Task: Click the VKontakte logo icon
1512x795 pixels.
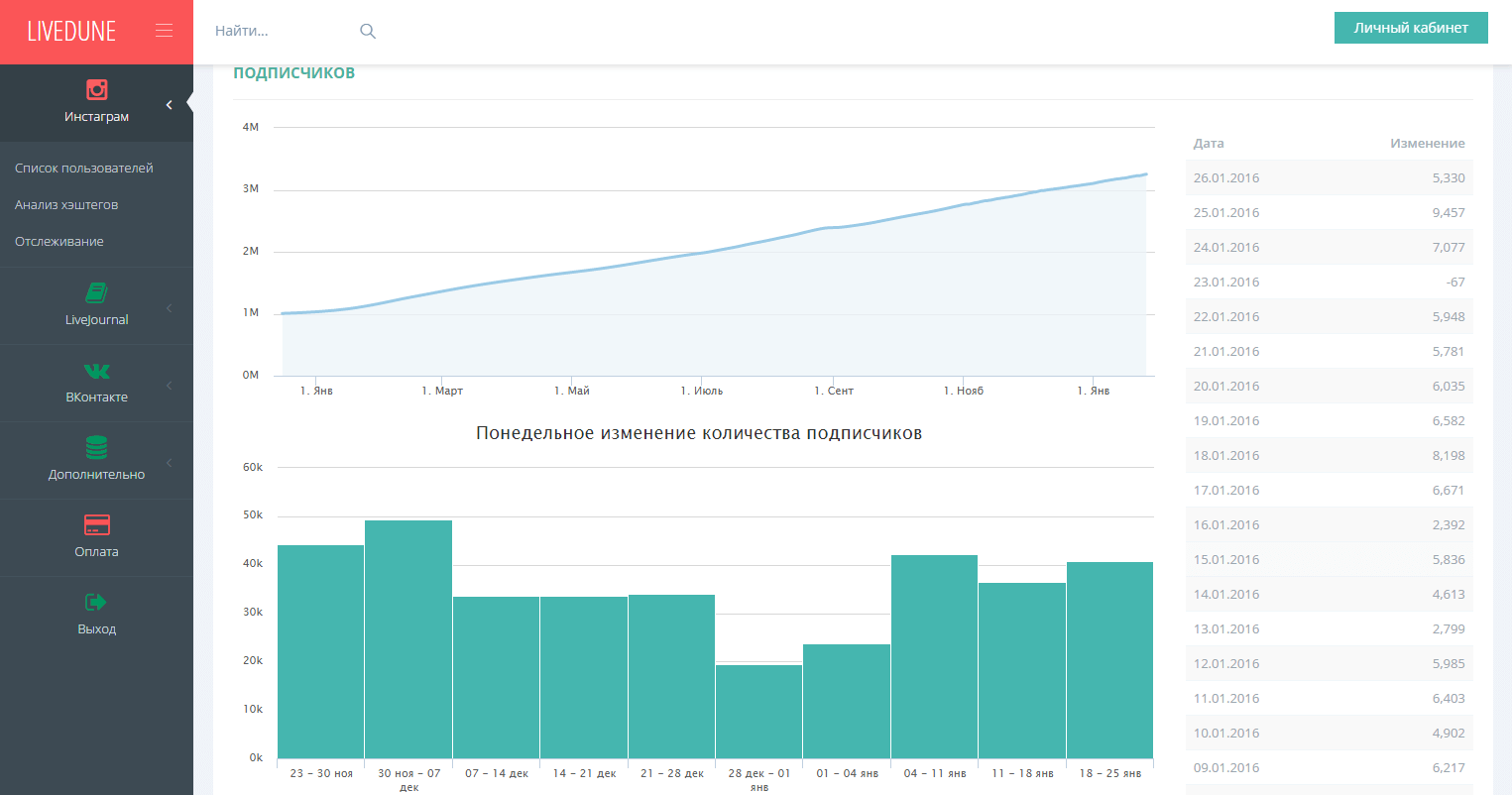Action: [96, 371]
